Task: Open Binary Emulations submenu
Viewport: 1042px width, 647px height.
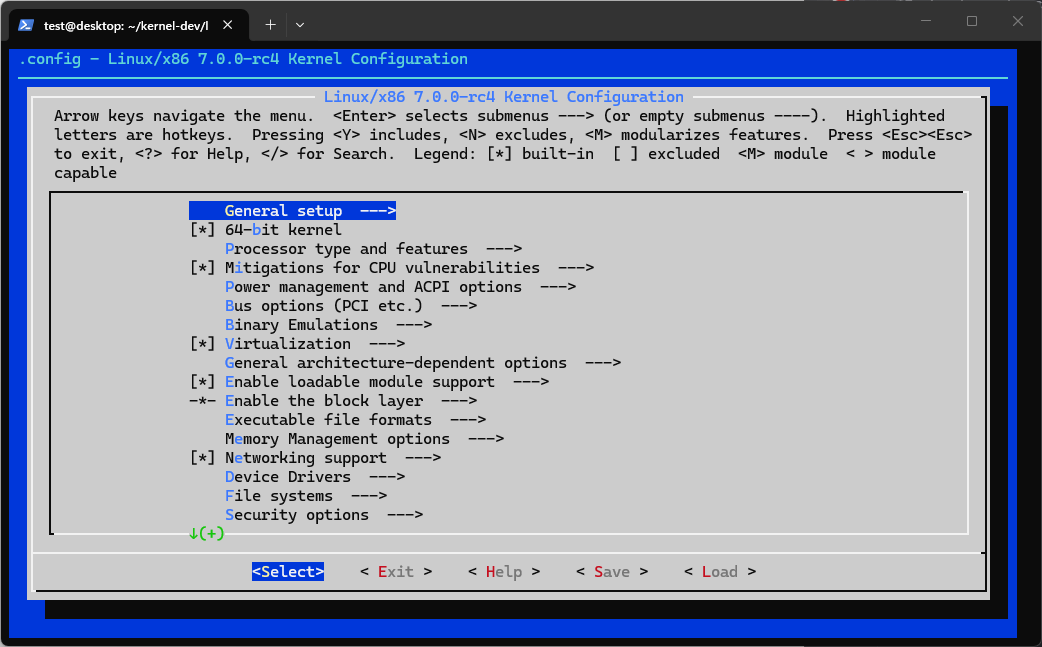Action: pyautogui.click(x=328, y=325)
